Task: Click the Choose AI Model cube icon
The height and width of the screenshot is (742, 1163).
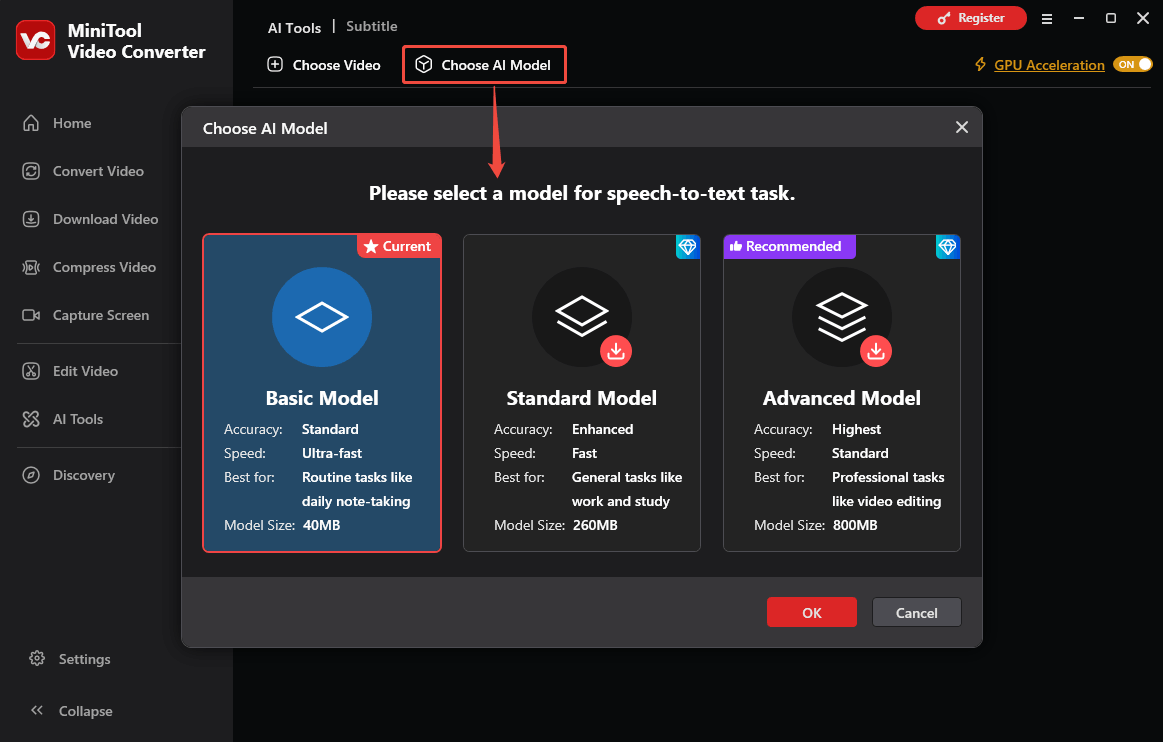Action: click(x=424, y=65)
